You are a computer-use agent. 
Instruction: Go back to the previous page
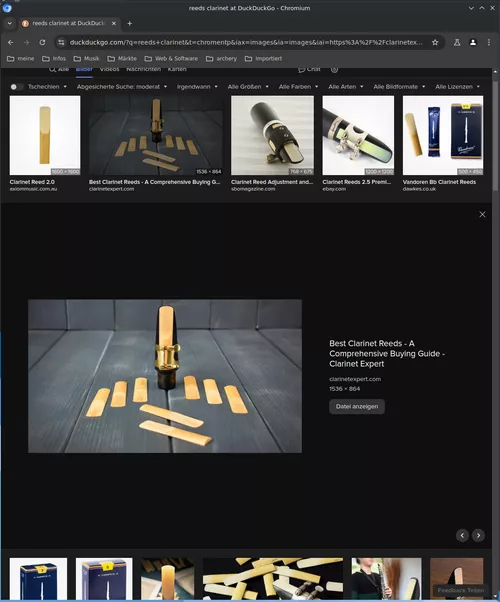pos(11,42)
